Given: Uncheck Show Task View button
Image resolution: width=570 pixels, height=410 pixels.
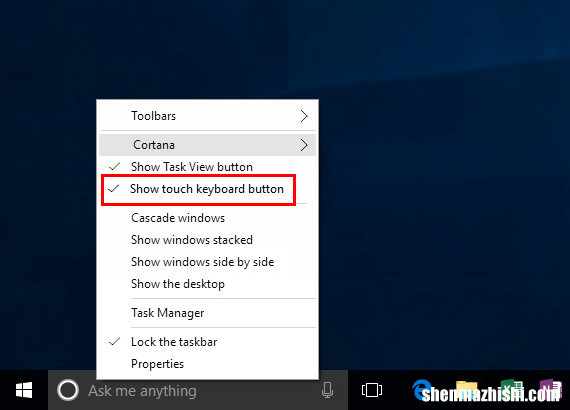Looking at the screenshot, I should pos(207,167).
